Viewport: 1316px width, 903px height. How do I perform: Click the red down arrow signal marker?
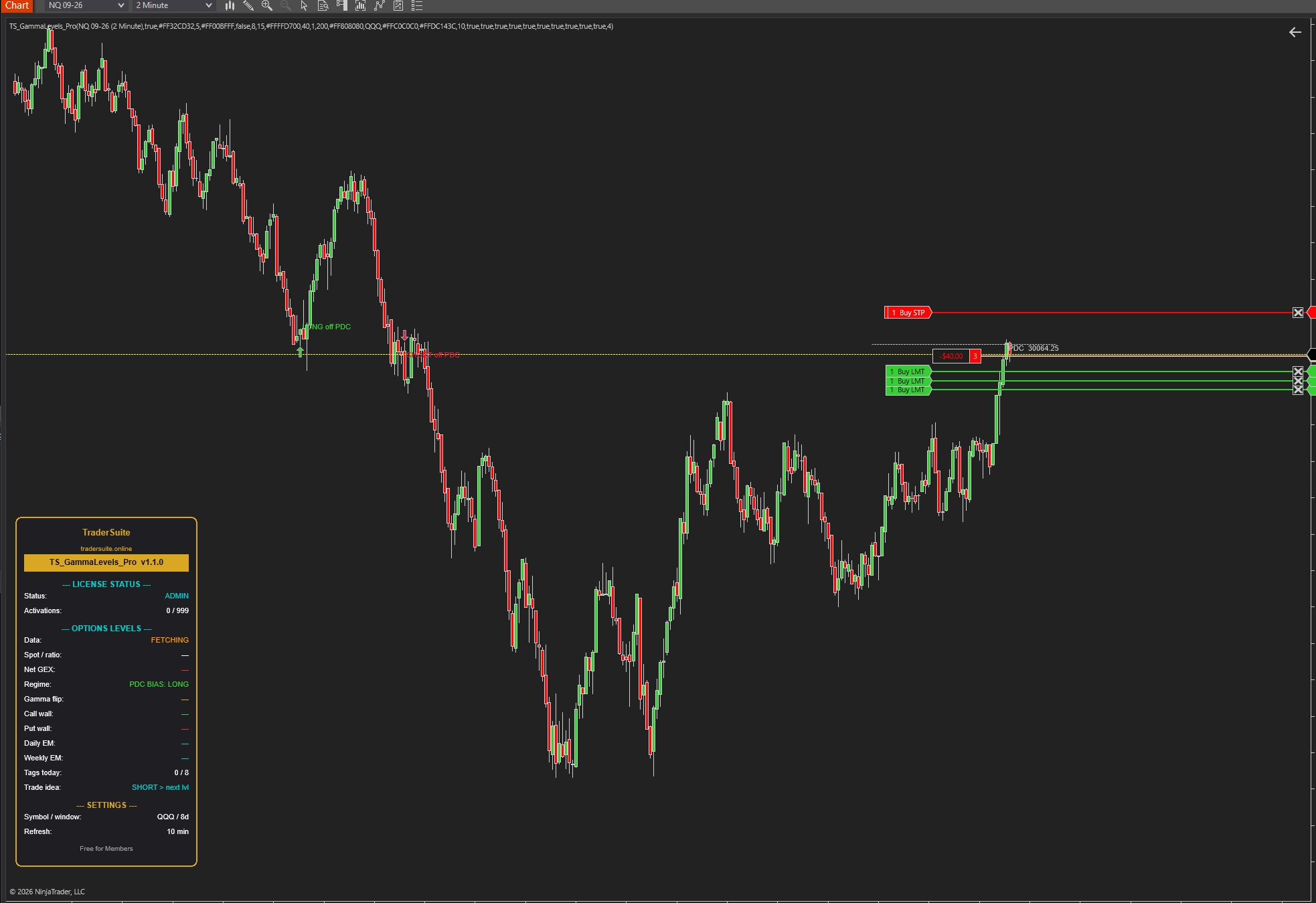(404, 335)
